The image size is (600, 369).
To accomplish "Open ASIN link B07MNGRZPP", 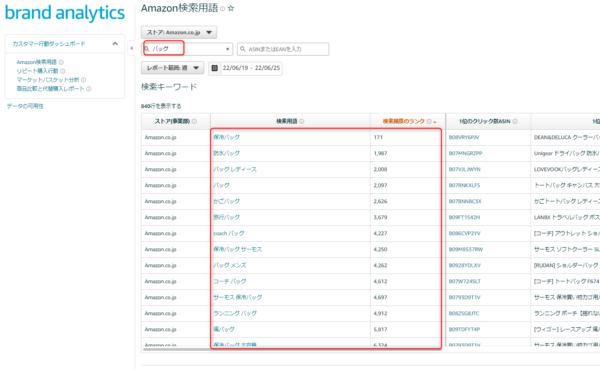I will (465, 153).
